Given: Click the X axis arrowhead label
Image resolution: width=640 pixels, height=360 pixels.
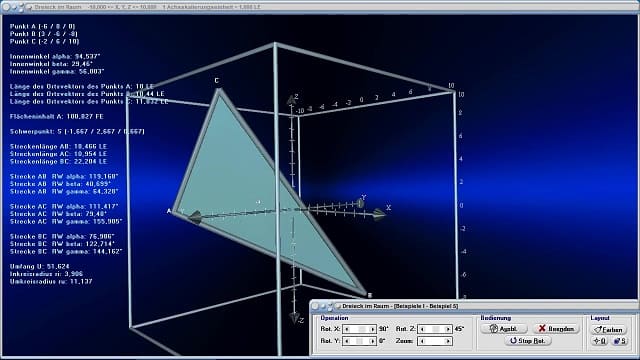Looking at the screenshot, I should (x=389, y=208).
